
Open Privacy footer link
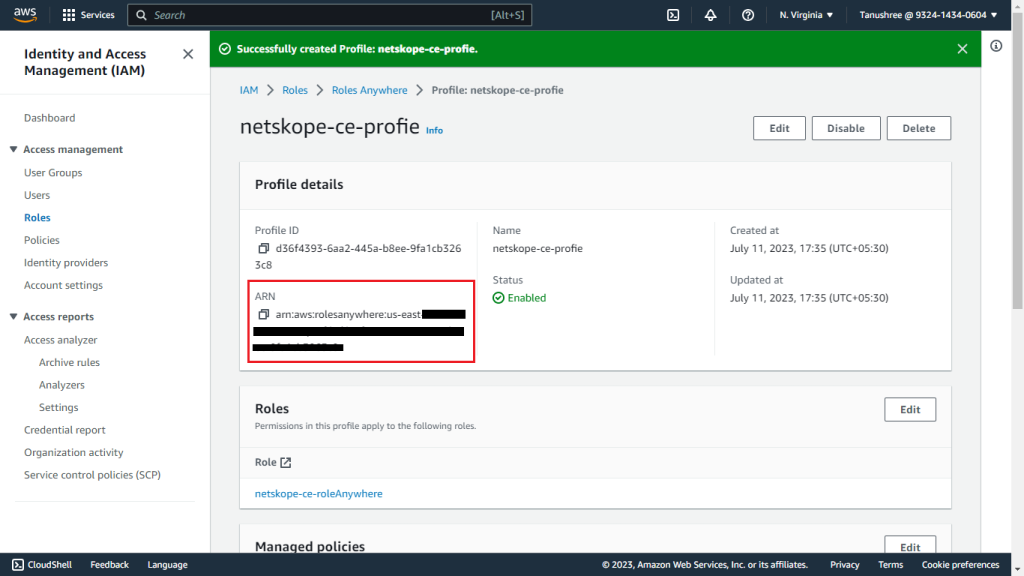tap(844, 565)
